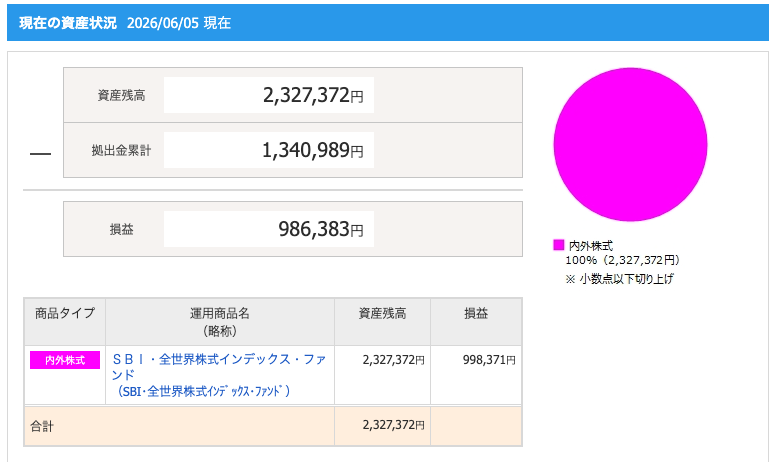Select the date 2026/06/05 現在

(x=179, y=23)
